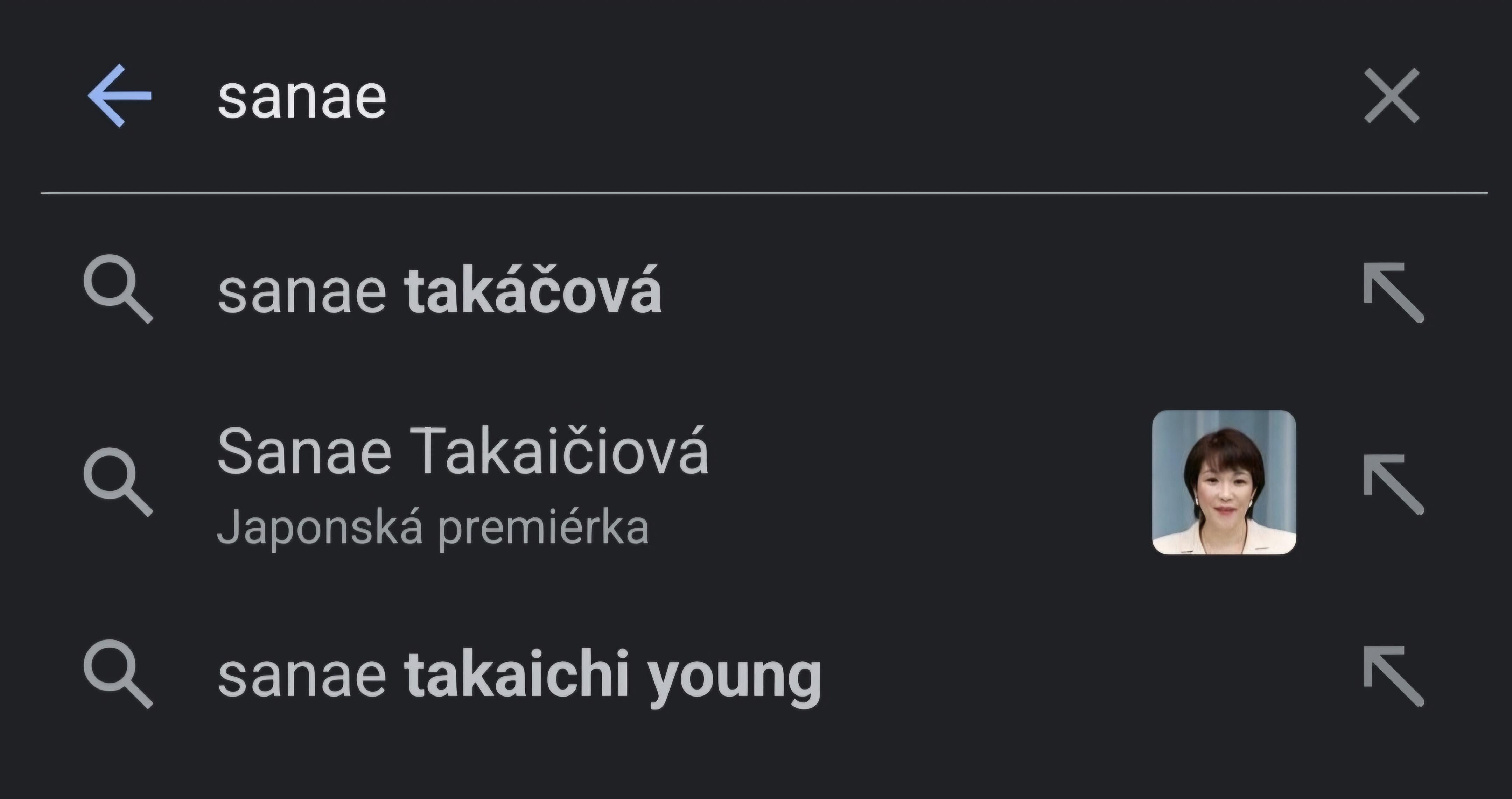Click "sanae" prefix in the third suggestion
The height and width of the screenshot is (799, 1512).
coord(302,676)
